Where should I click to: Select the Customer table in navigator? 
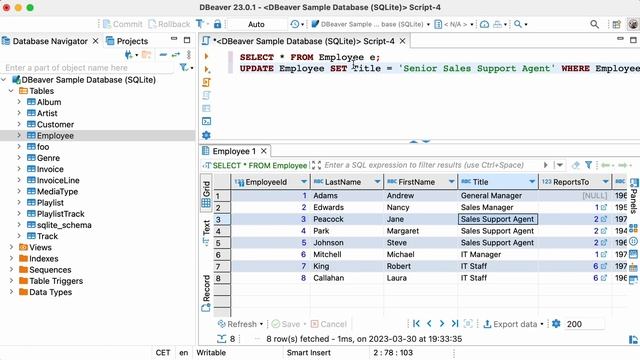point(55,124)
